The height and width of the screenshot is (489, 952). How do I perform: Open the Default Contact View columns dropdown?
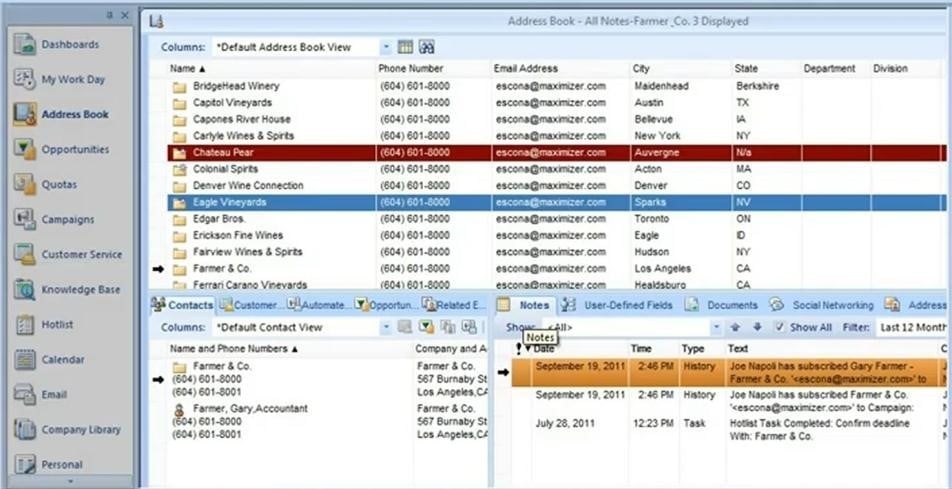386,327
